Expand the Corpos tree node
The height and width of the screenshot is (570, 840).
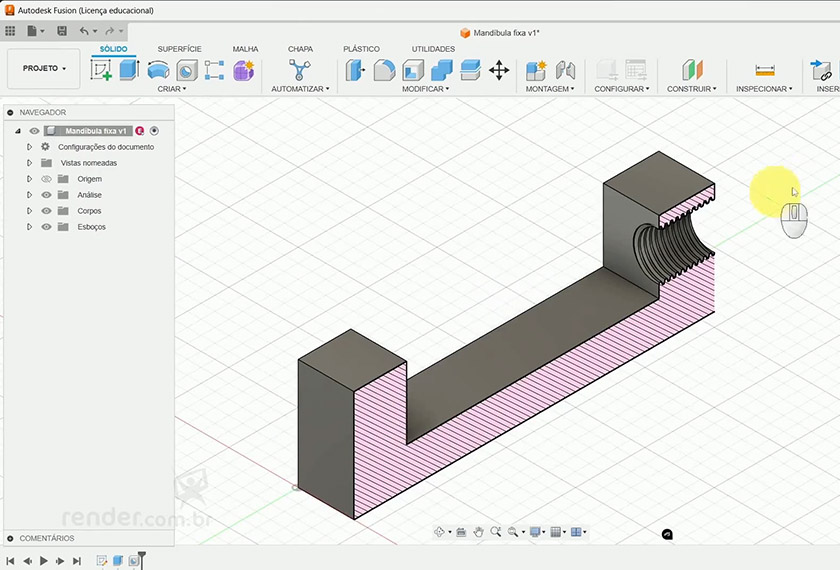30,211
